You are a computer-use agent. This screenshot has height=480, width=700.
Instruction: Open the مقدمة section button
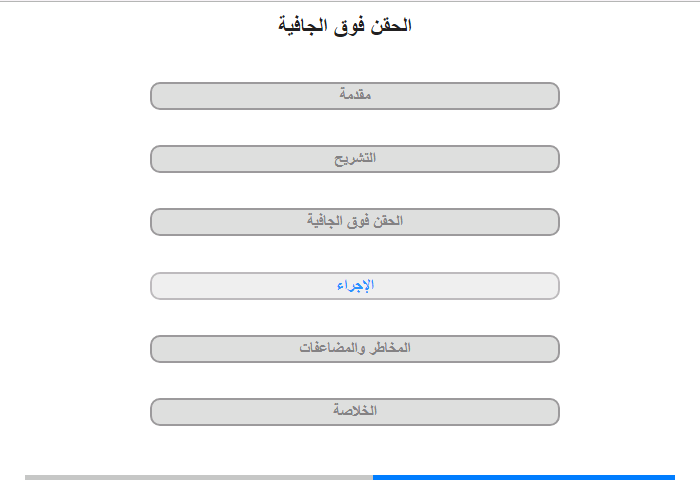pyautogui.click(x=355, y=96)
